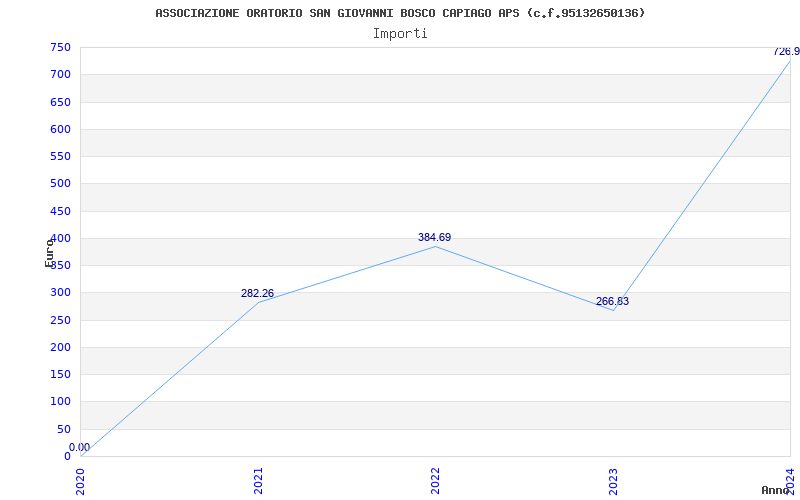Click the 750 y-axis tick label

(60, 47)
